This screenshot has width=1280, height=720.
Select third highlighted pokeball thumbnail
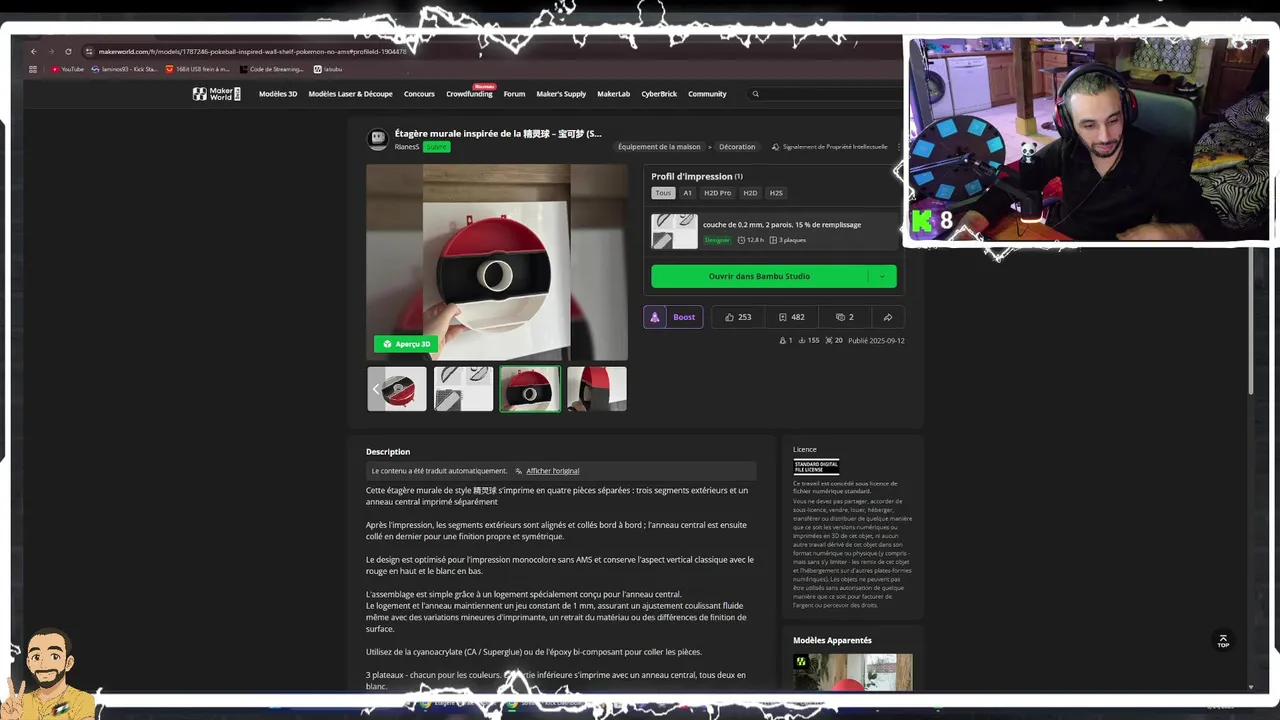[x=530, y=389]
